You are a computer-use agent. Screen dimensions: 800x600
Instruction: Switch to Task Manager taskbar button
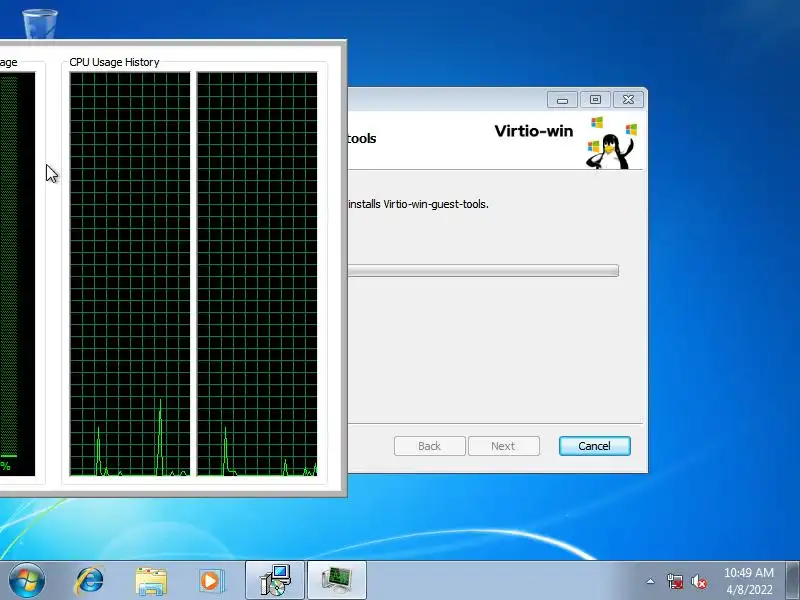[x=337, y=580]
